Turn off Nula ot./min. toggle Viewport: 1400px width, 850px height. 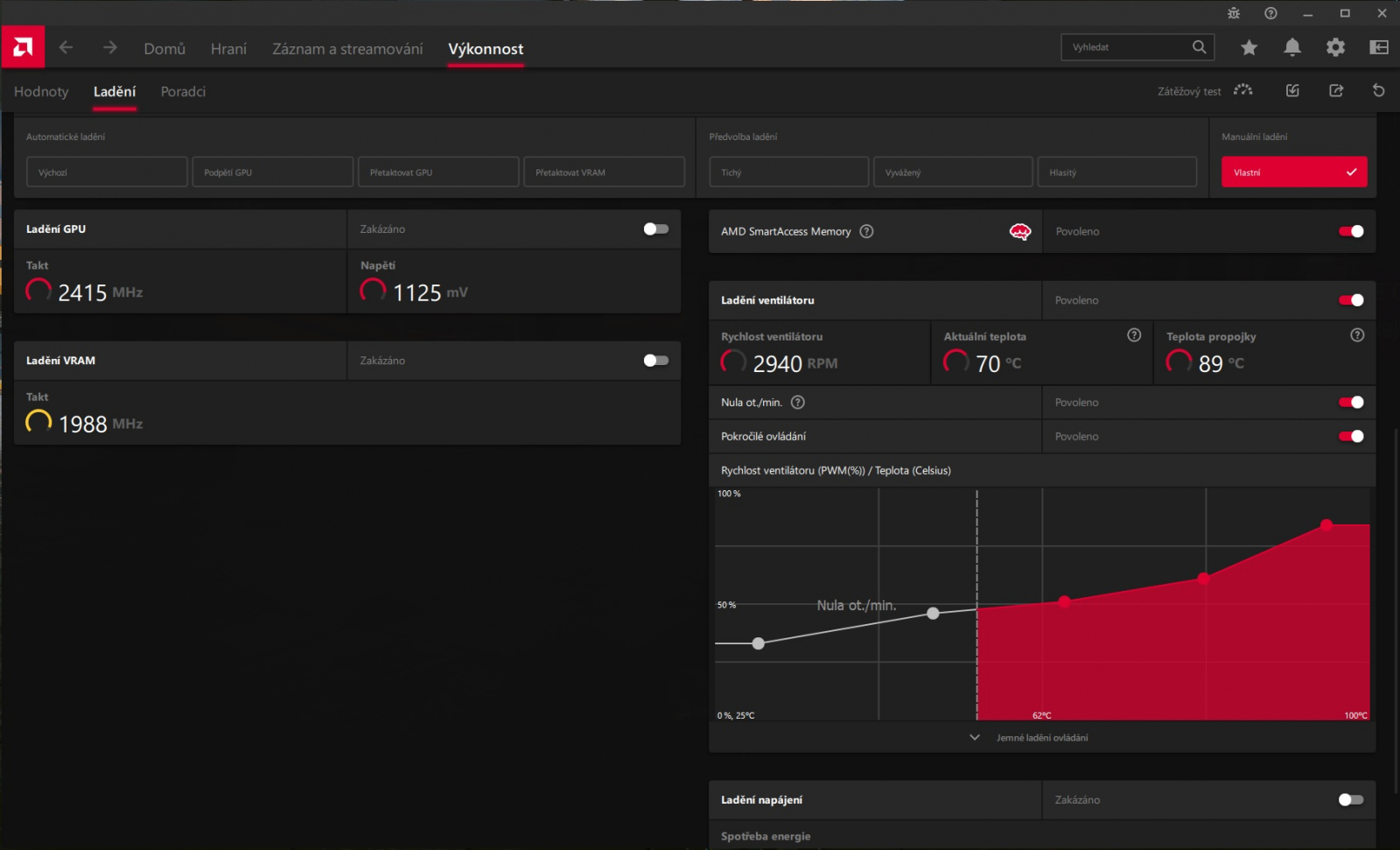click(1351, 402)
